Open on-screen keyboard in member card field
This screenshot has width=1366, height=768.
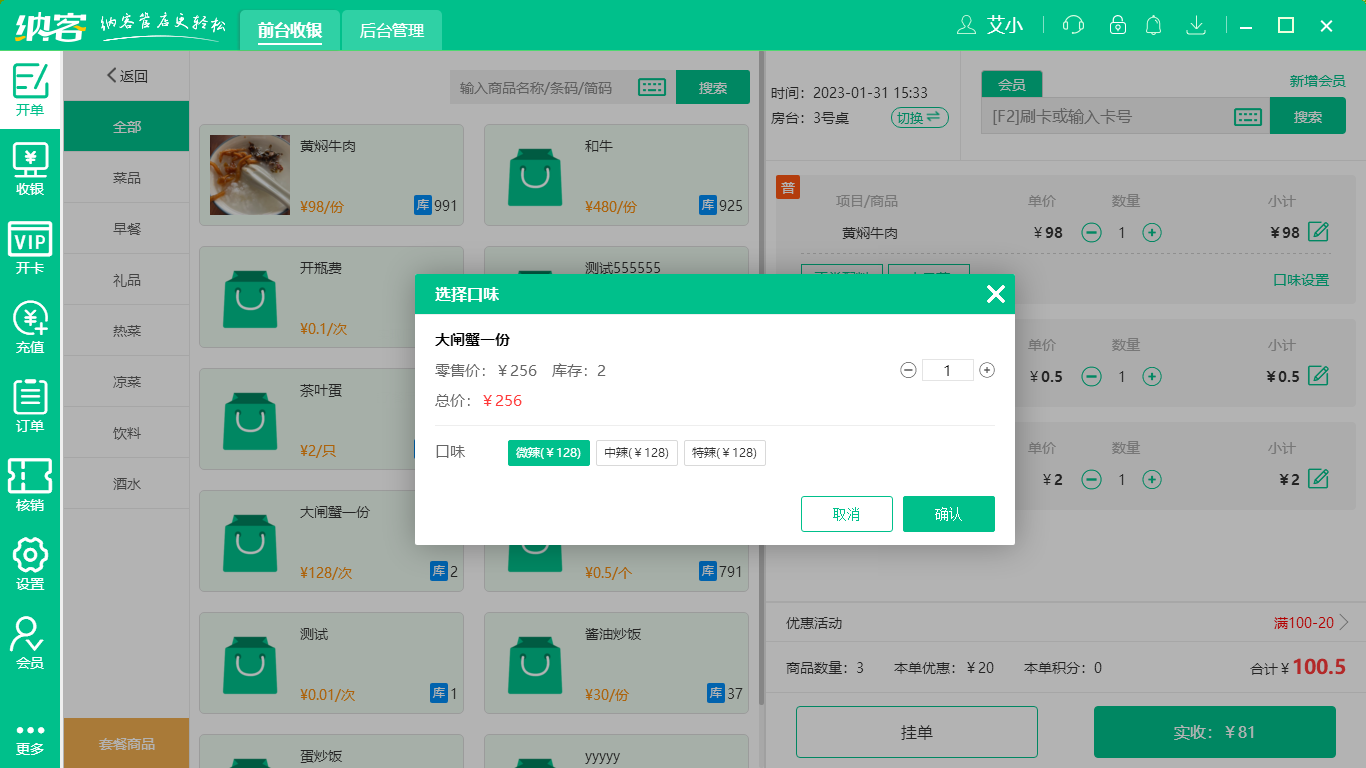click(1248, 117)
